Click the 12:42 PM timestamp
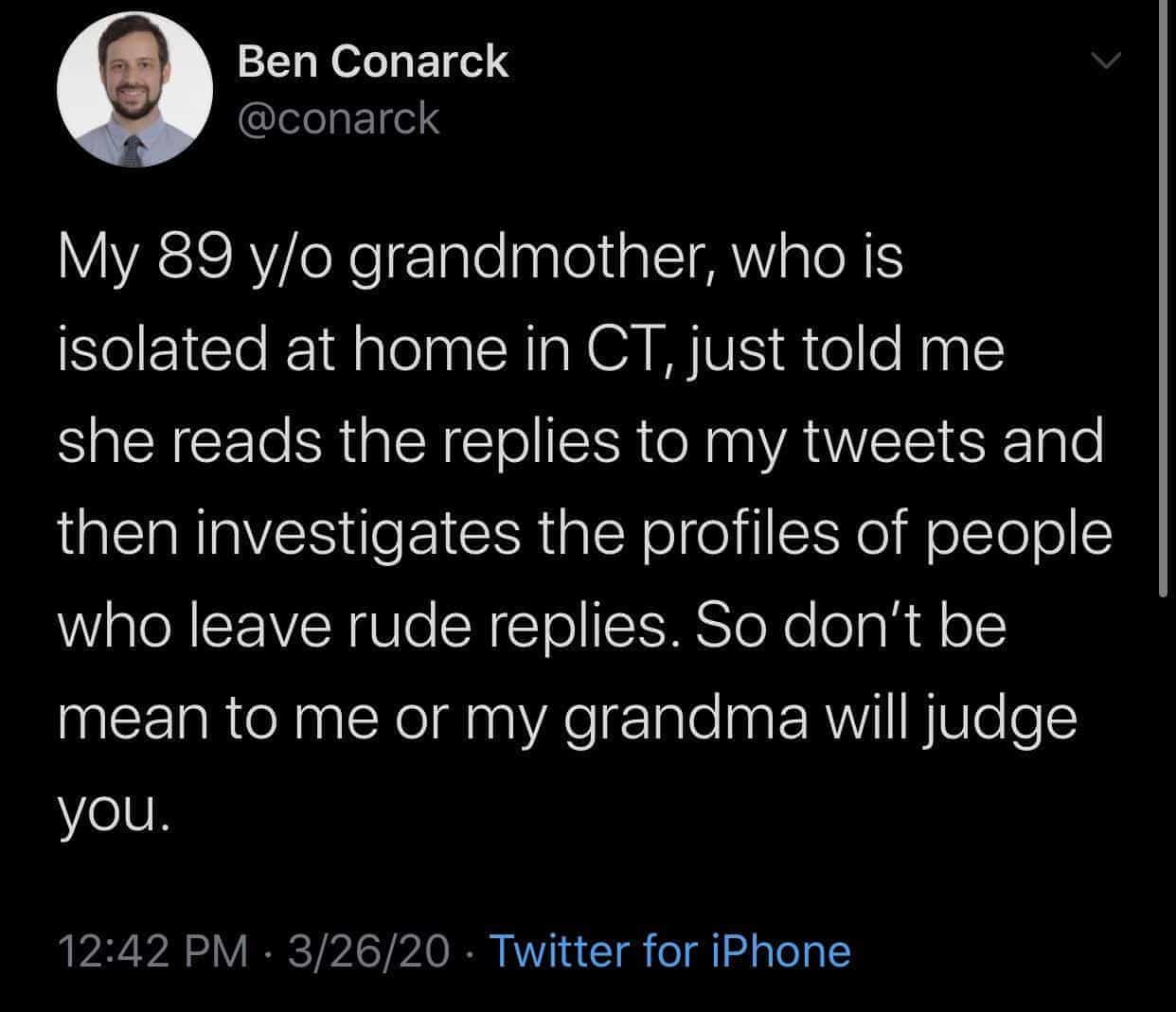The image size is (1176, 1012). click(153, 950)
